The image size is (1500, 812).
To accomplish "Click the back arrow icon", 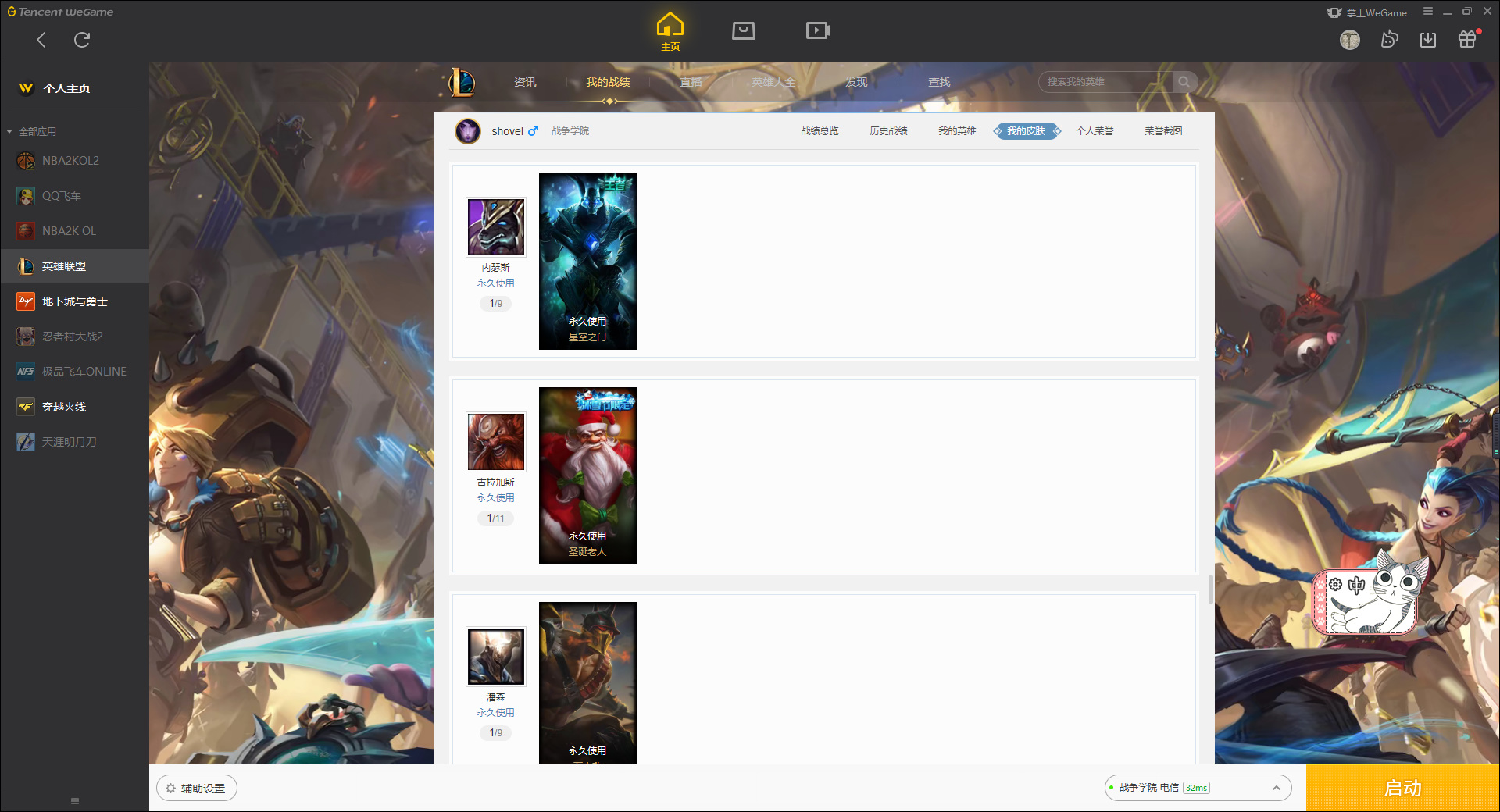I will (x=41, y=40).
